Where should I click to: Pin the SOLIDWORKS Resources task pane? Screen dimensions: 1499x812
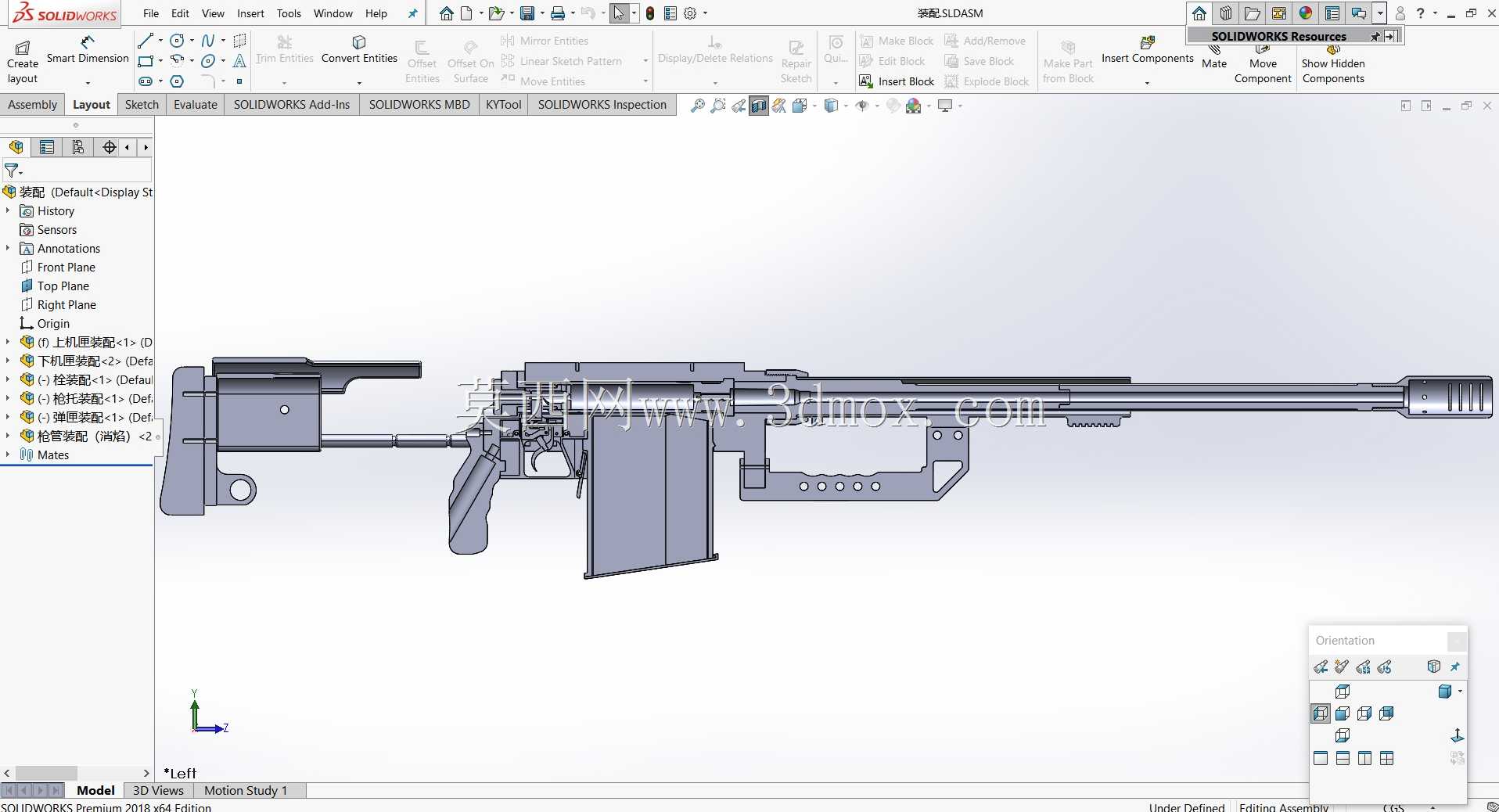[1375, 37]
